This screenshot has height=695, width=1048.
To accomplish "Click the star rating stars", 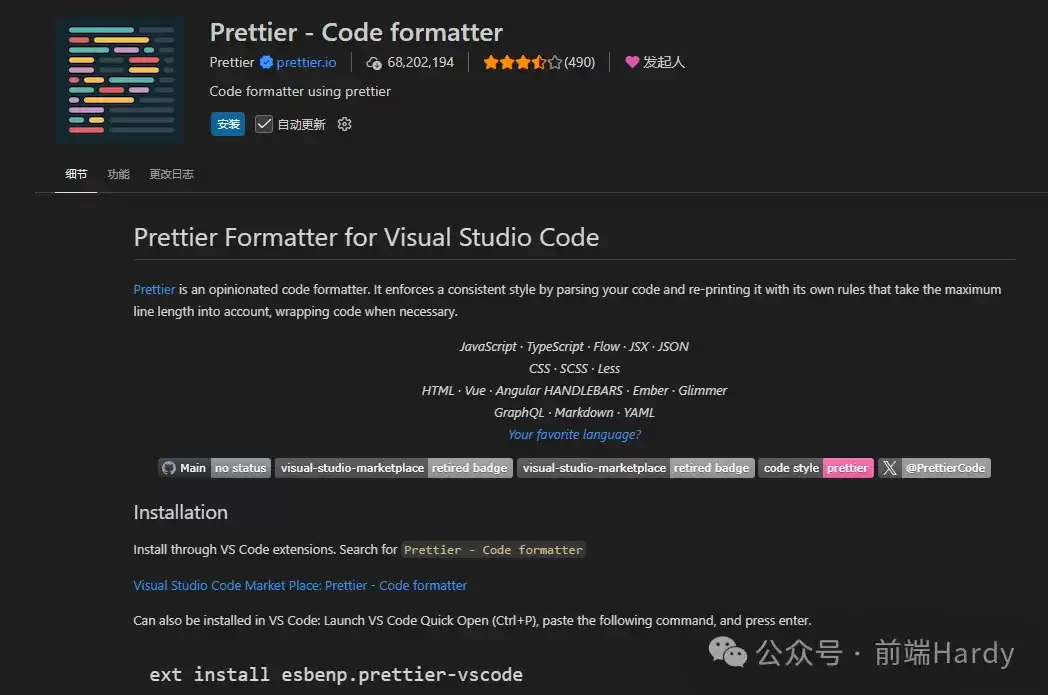I will click(x=523, y=62).
